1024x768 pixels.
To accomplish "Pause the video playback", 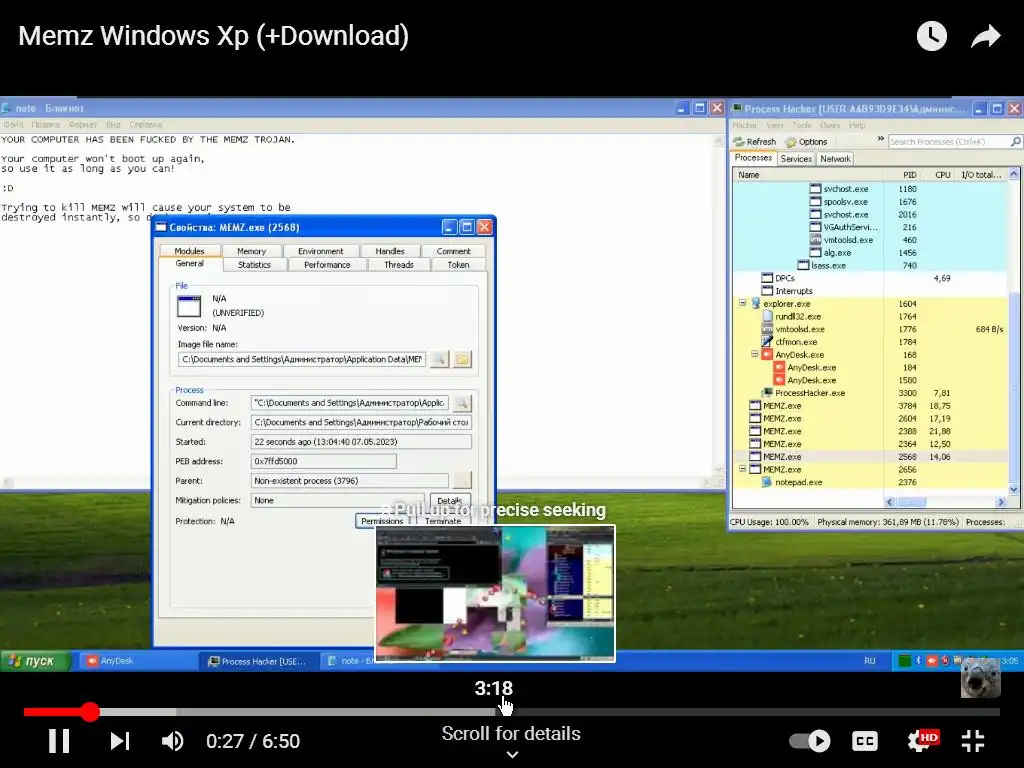I will point(59,741).
